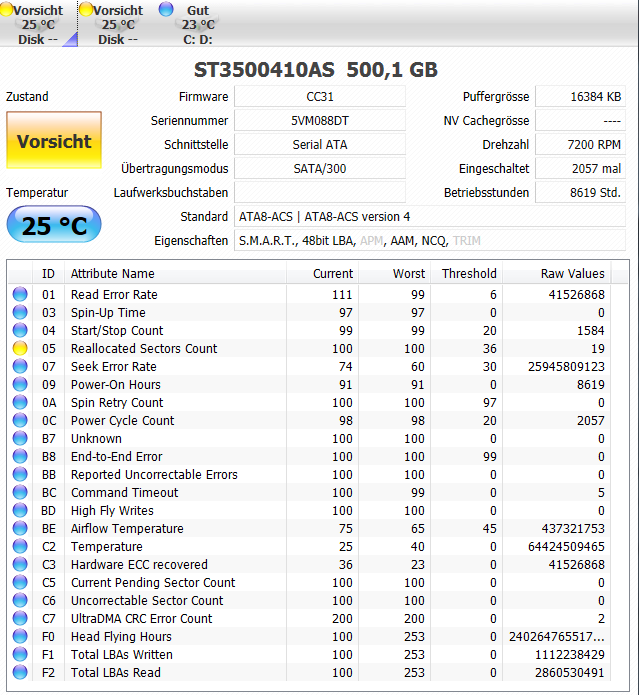This screenshot has width=639, height=695.
Task: Click the Eingeschaltet value 2057 mal
Action: tap(580, 168)
